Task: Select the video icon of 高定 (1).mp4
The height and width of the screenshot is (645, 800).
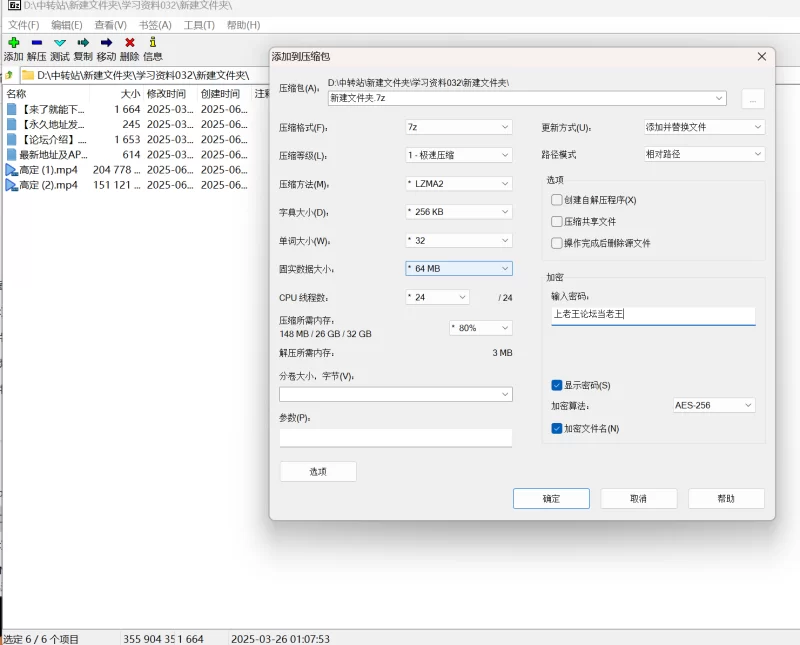Action: (x=11, y=170)
